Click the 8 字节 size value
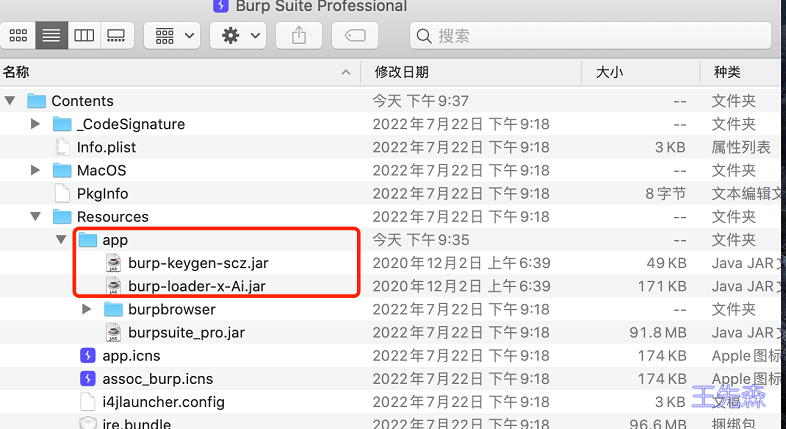Viewport: 786px width, 429px height. pyautogui.click(x=665, y=193)
